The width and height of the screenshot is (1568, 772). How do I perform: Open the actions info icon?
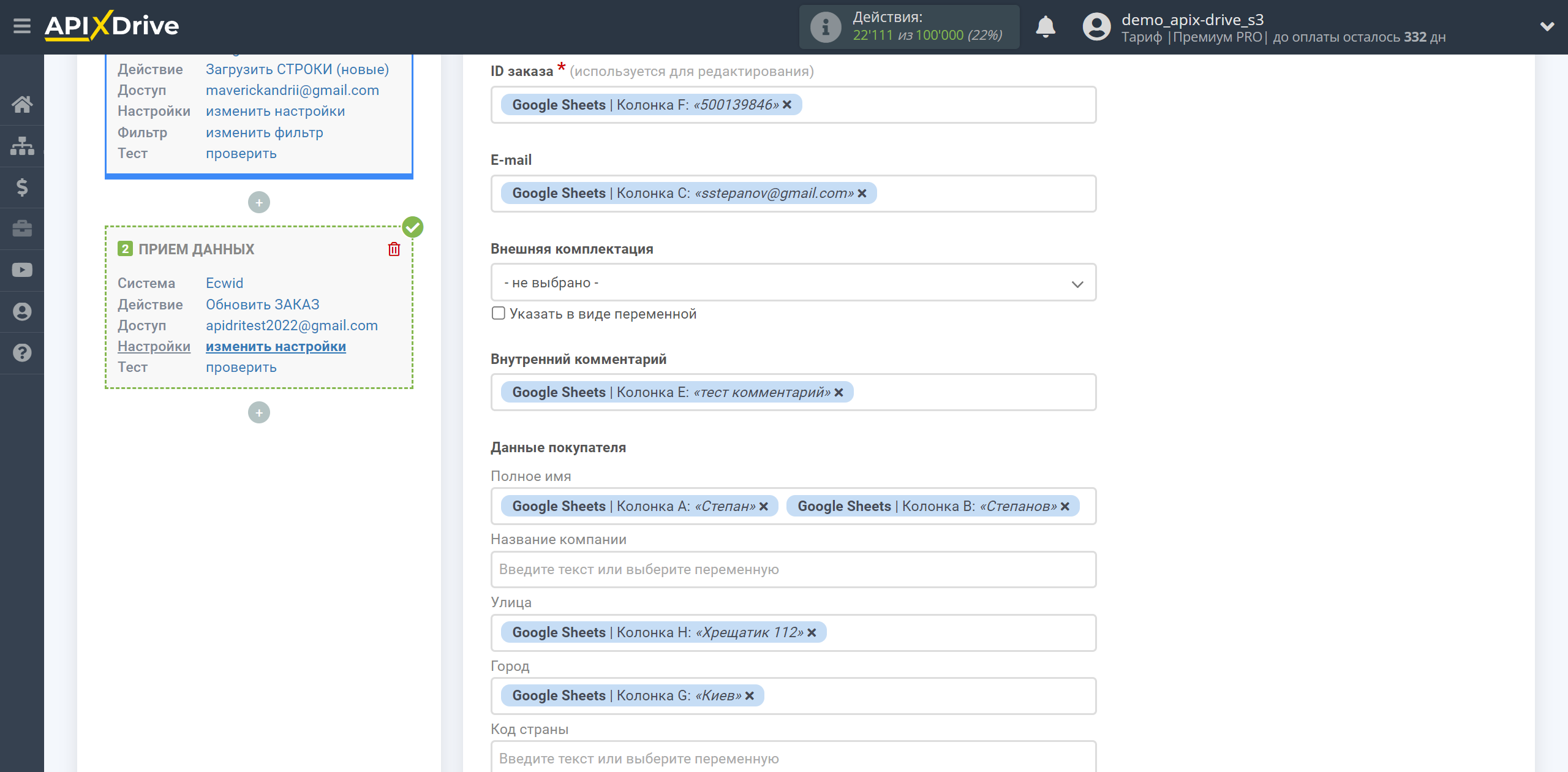825,27
